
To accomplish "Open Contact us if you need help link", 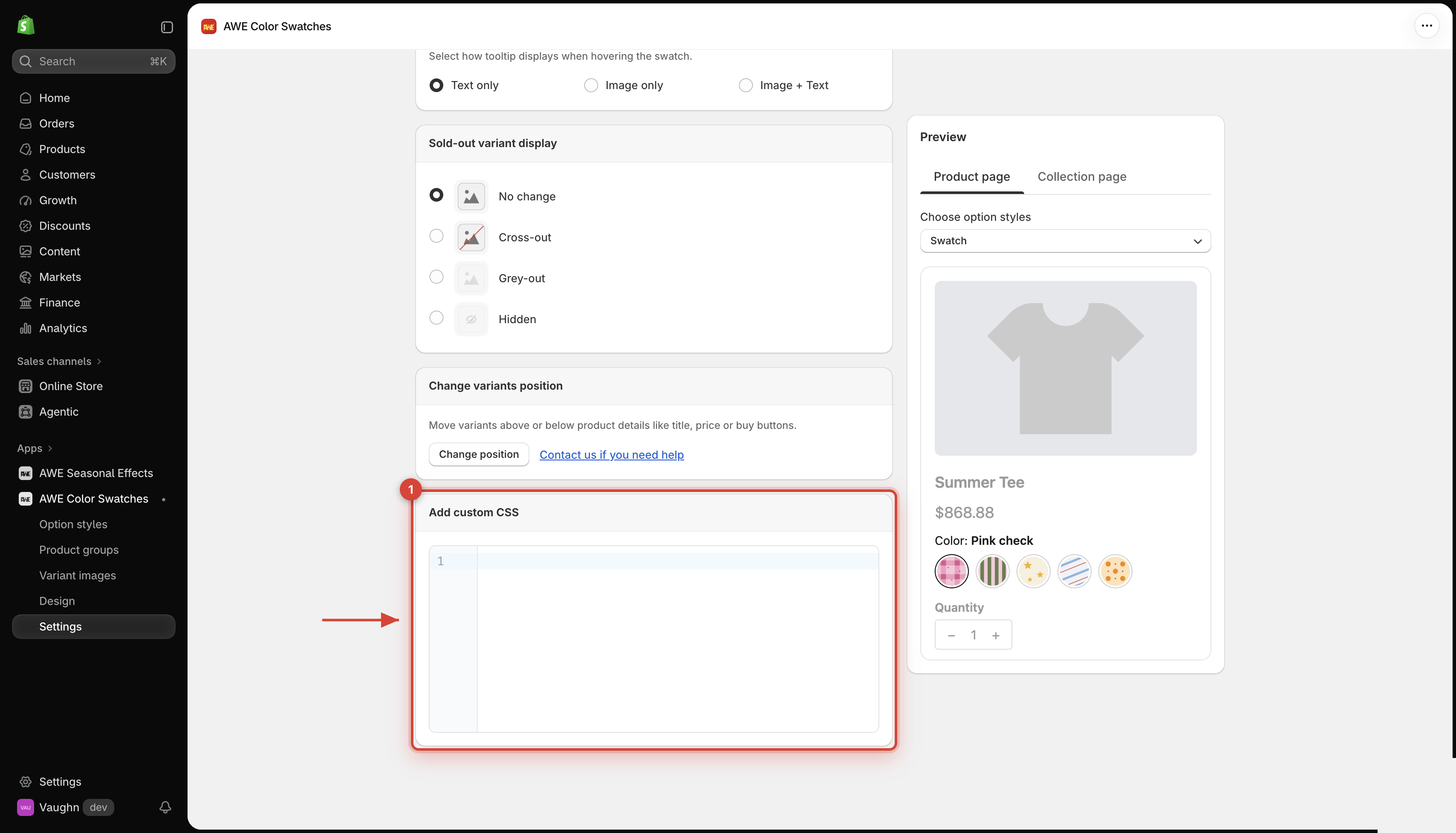I will [611, 455].
